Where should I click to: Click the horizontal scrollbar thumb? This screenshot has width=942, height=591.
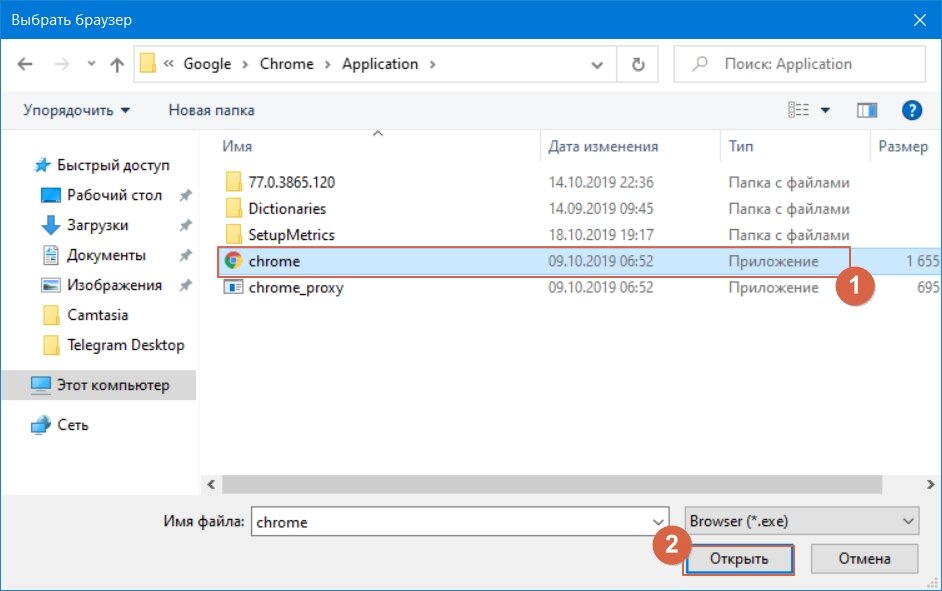[x=552, y=484]
